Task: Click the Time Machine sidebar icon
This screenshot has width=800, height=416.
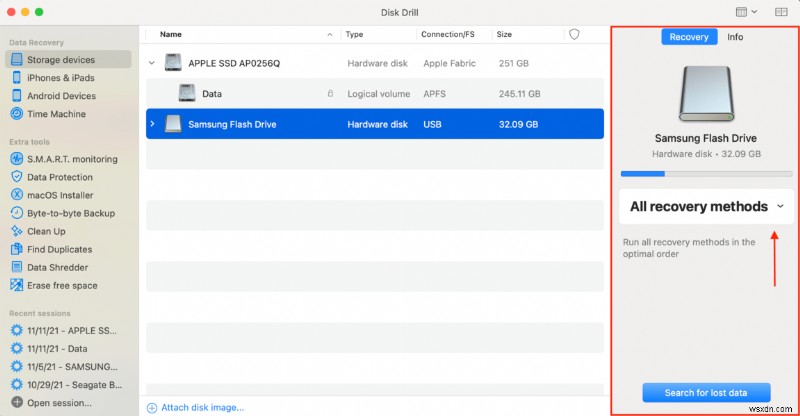Action: pyautogui.click(x=17, y=114)
